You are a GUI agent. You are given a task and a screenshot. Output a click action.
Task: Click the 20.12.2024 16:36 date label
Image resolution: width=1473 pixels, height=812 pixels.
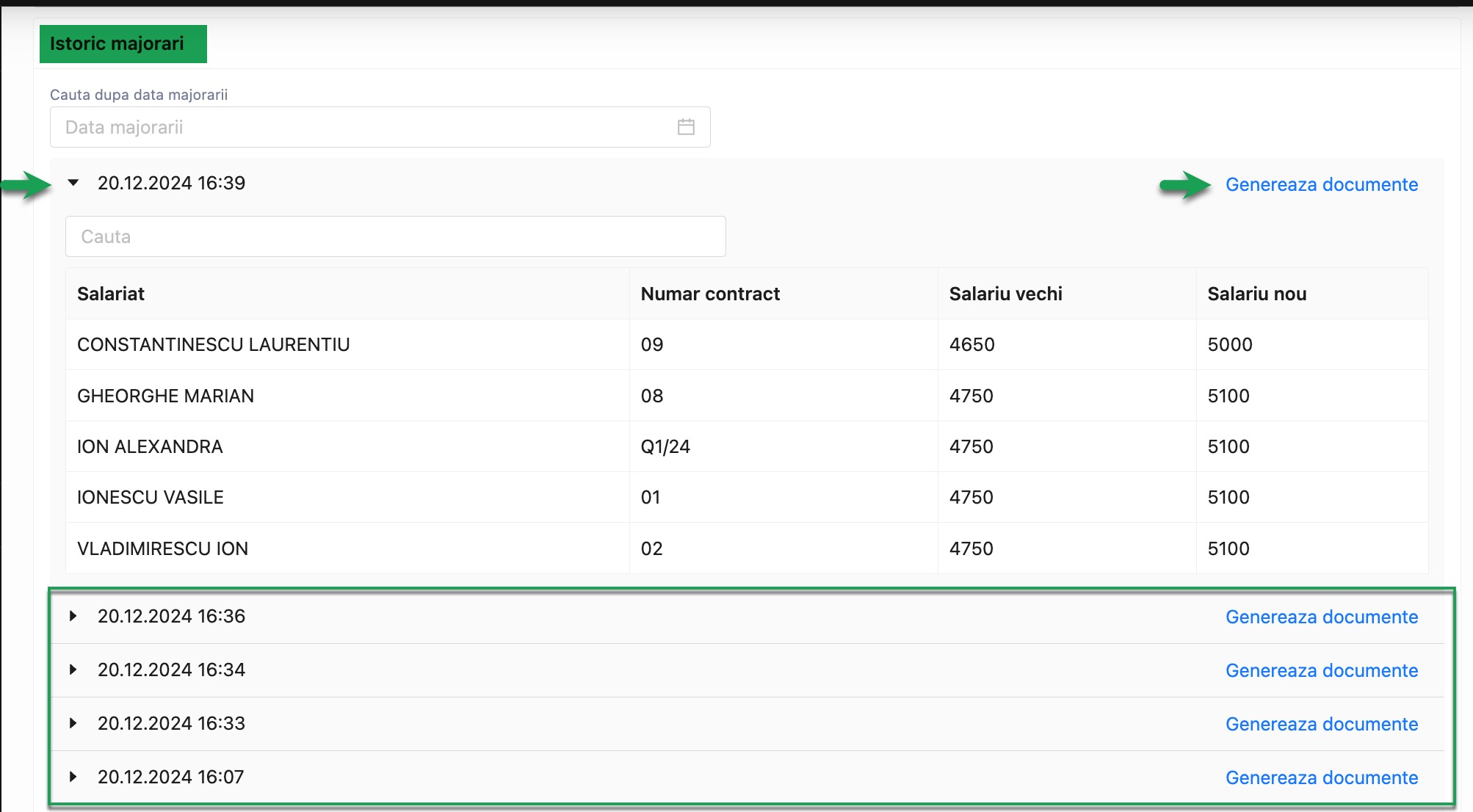(x=171, y=616)
